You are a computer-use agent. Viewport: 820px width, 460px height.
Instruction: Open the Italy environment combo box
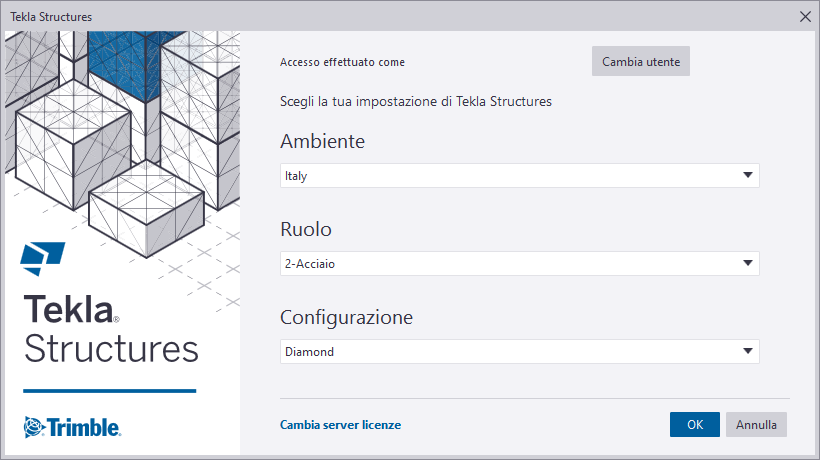click(519, 176)
